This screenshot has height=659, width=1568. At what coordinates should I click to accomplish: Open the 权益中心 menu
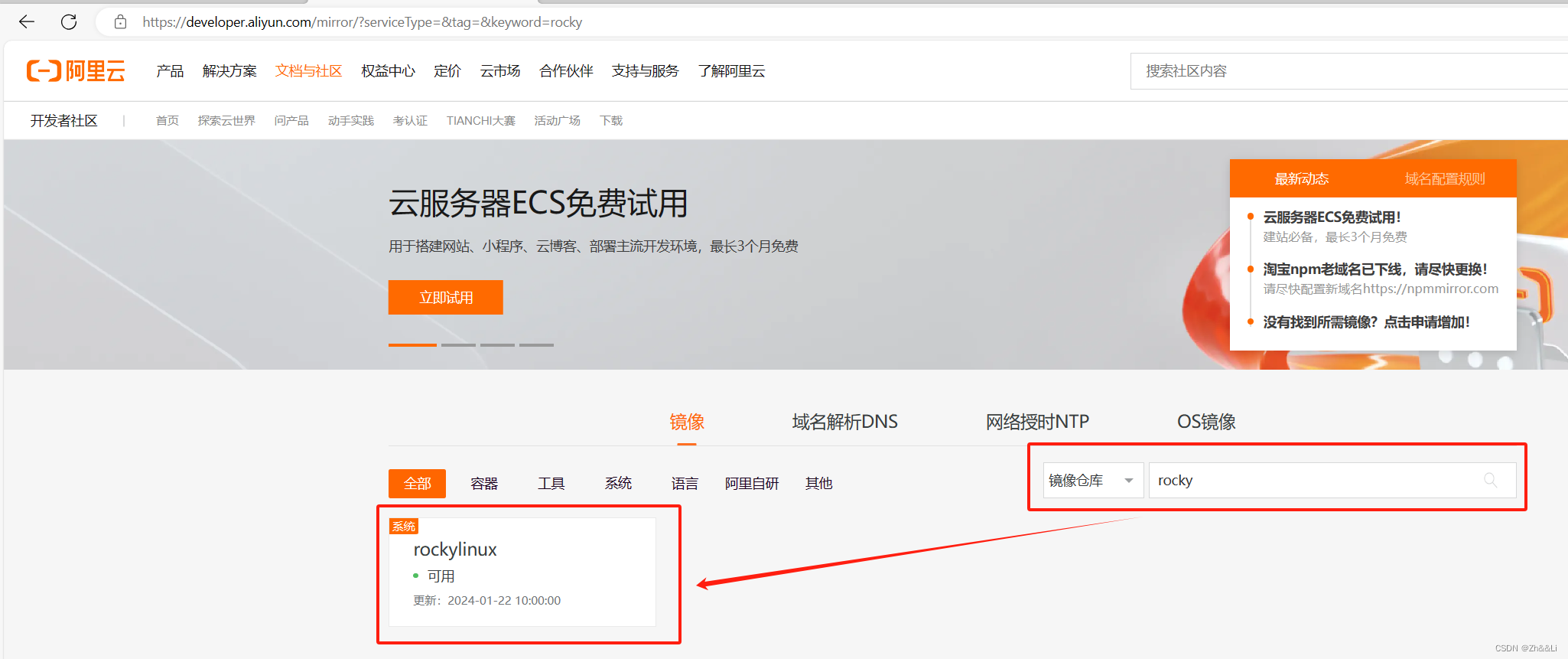pos(388,71)
